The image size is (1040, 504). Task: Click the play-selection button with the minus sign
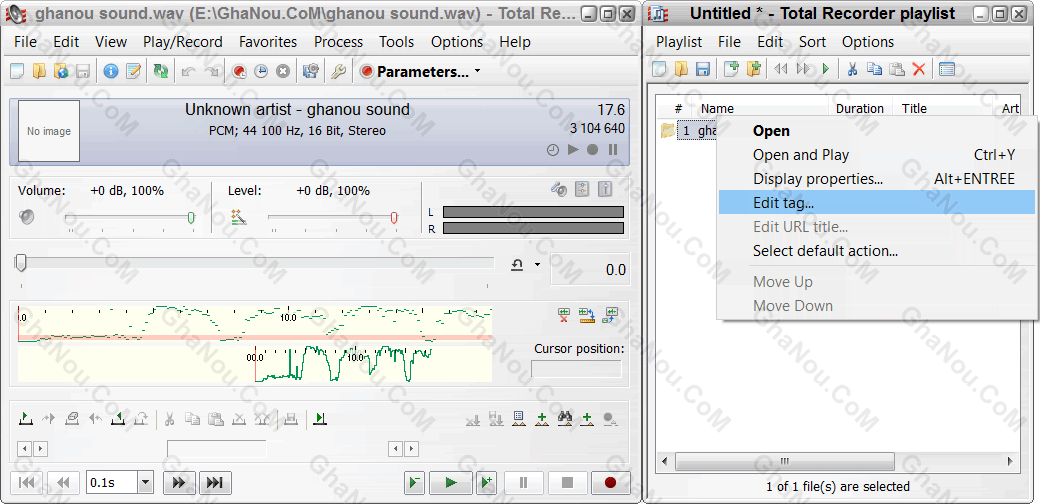[x=415, y=483]
